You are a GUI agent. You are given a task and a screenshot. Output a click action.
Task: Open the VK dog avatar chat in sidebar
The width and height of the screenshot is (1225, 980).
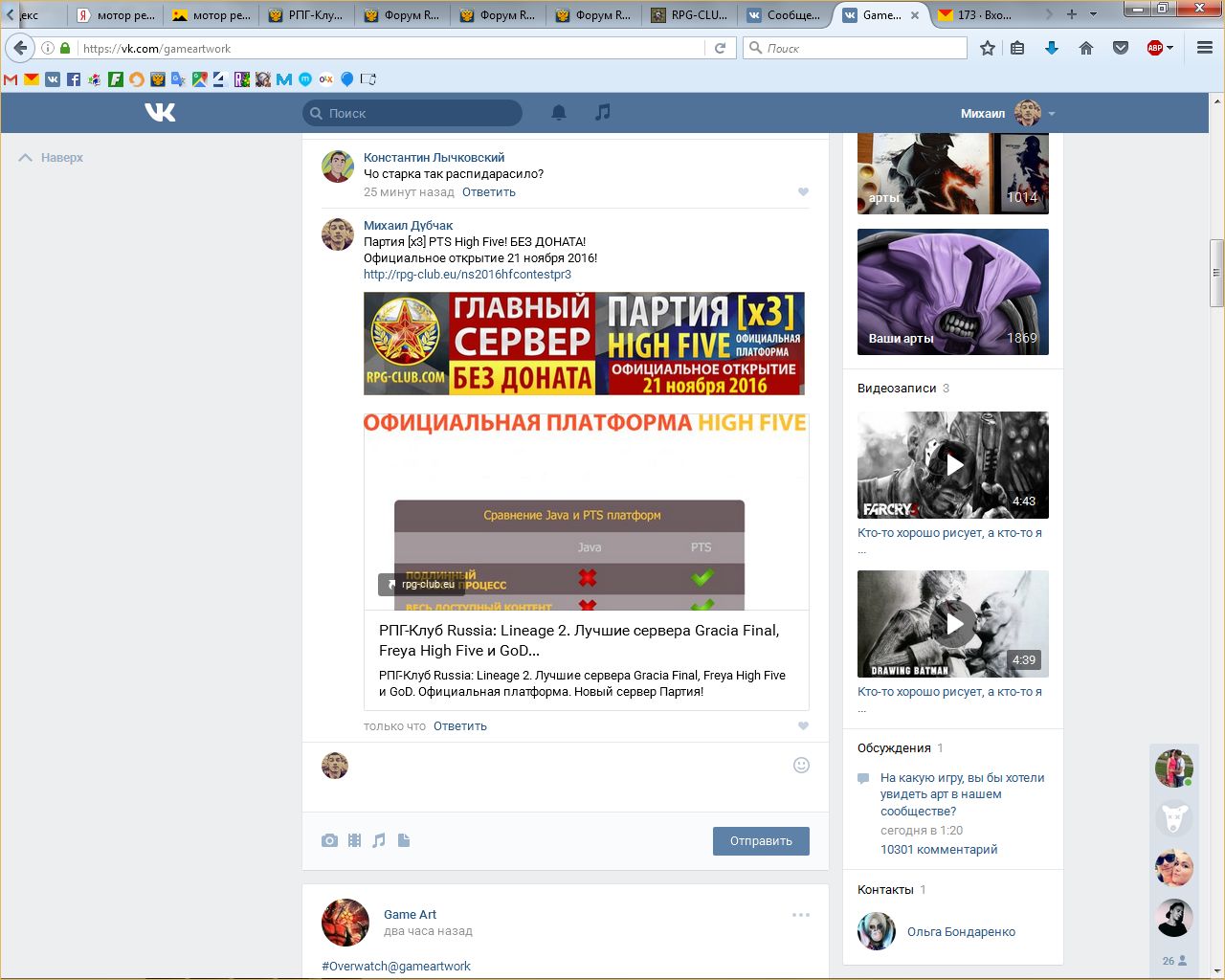1174,818
